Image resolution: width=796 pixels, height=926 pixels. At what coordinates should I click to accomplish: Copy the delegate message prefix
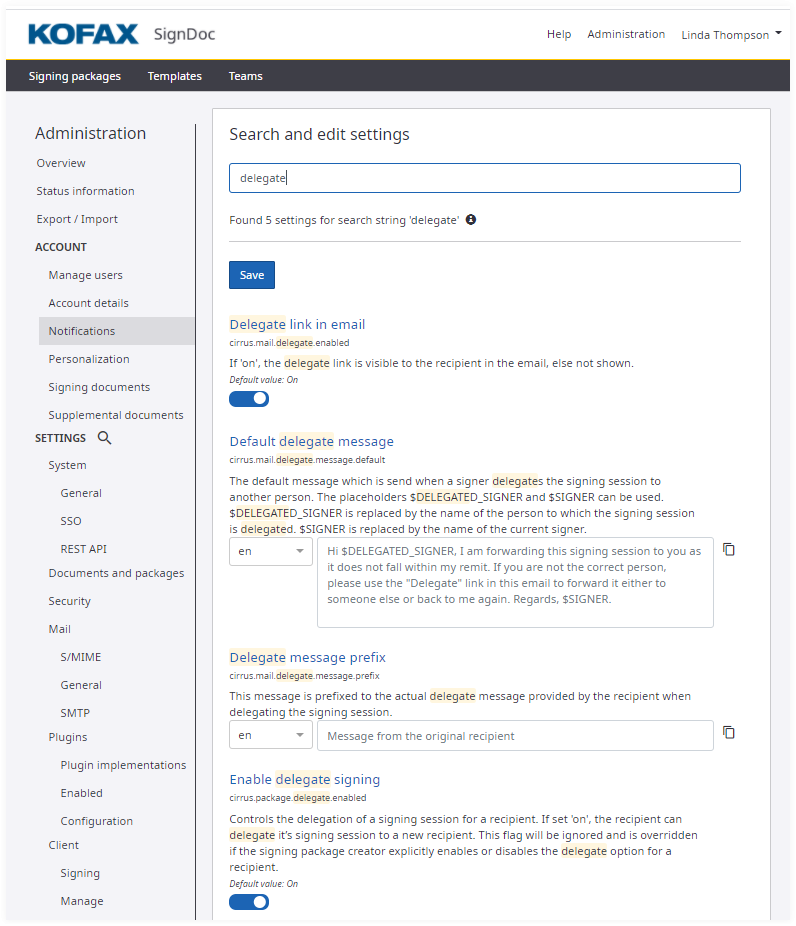729,733
